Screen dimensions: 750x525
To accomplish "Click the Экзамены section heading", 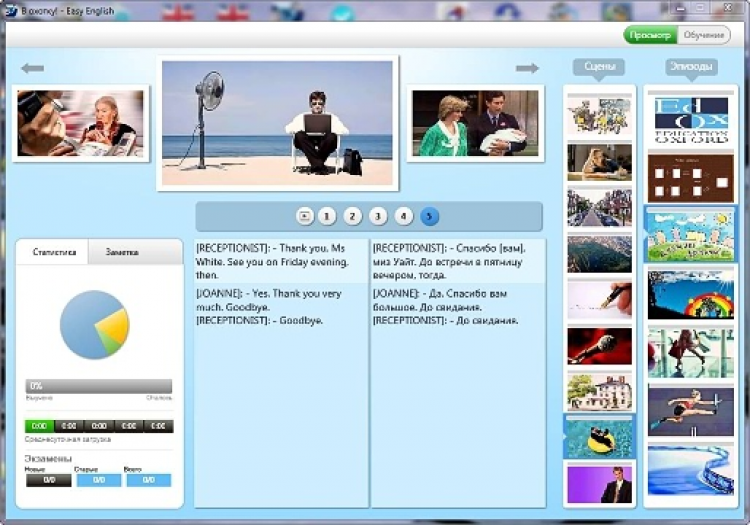I will point(48,459).
